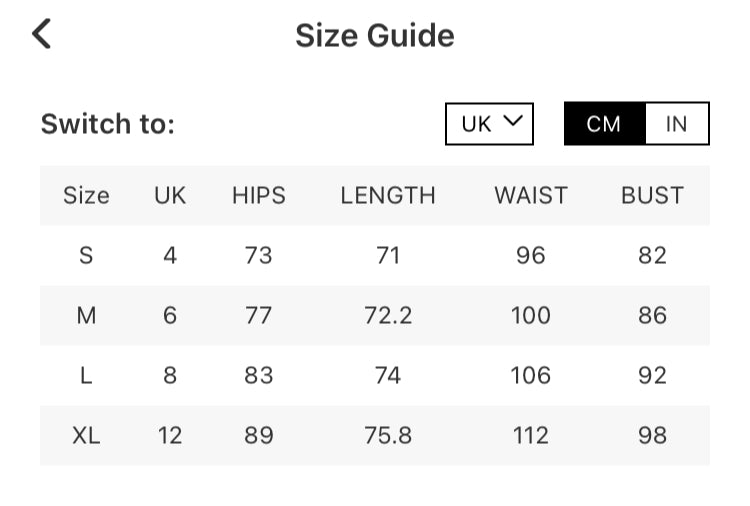Open the UK size region dropdown
This screenshot has height=506, width=750.
[x=489, y=124]
